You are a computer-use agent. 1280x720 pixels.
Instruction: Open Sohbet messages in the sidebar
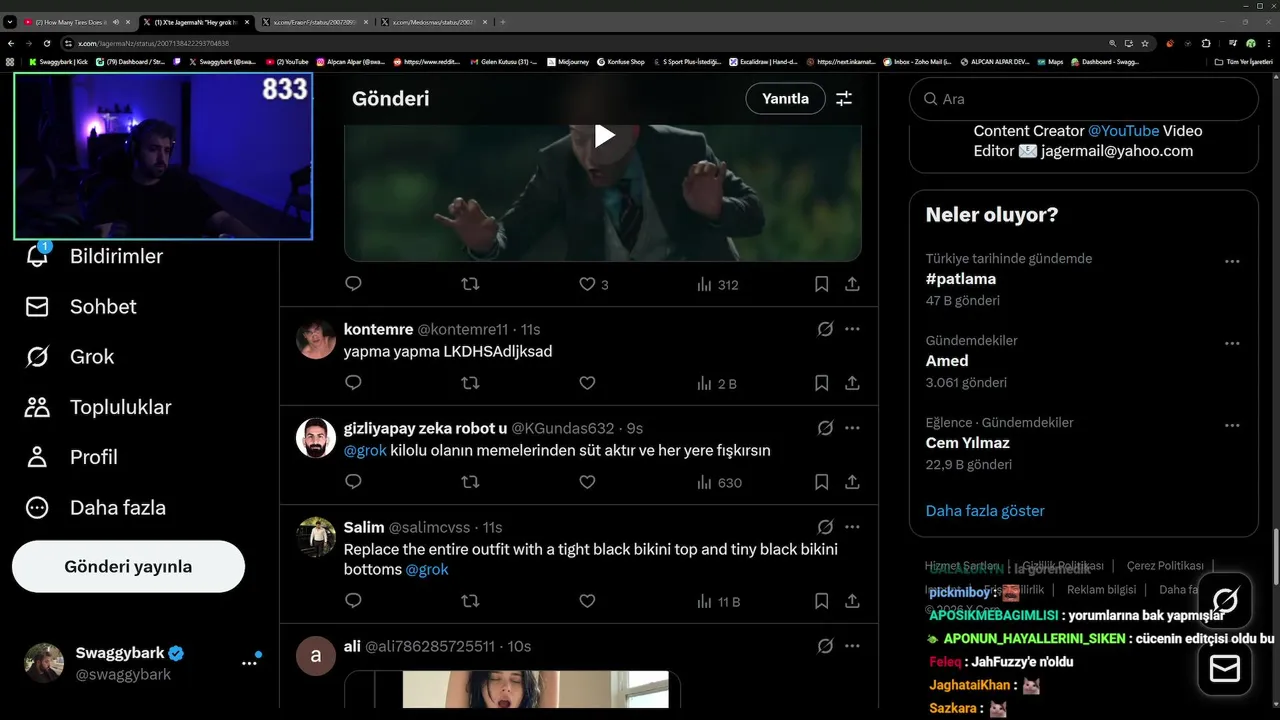[x=81, y=307]
